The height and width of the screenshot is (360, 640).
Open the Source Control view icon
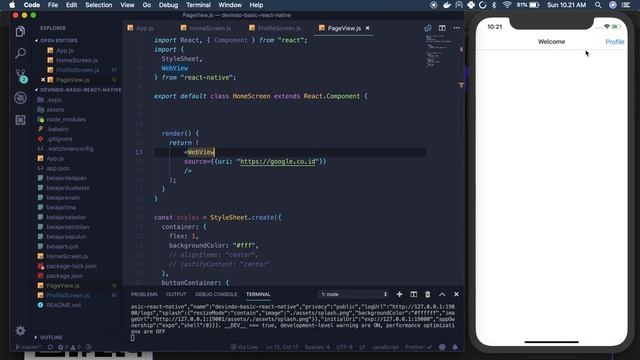point(20,76)
